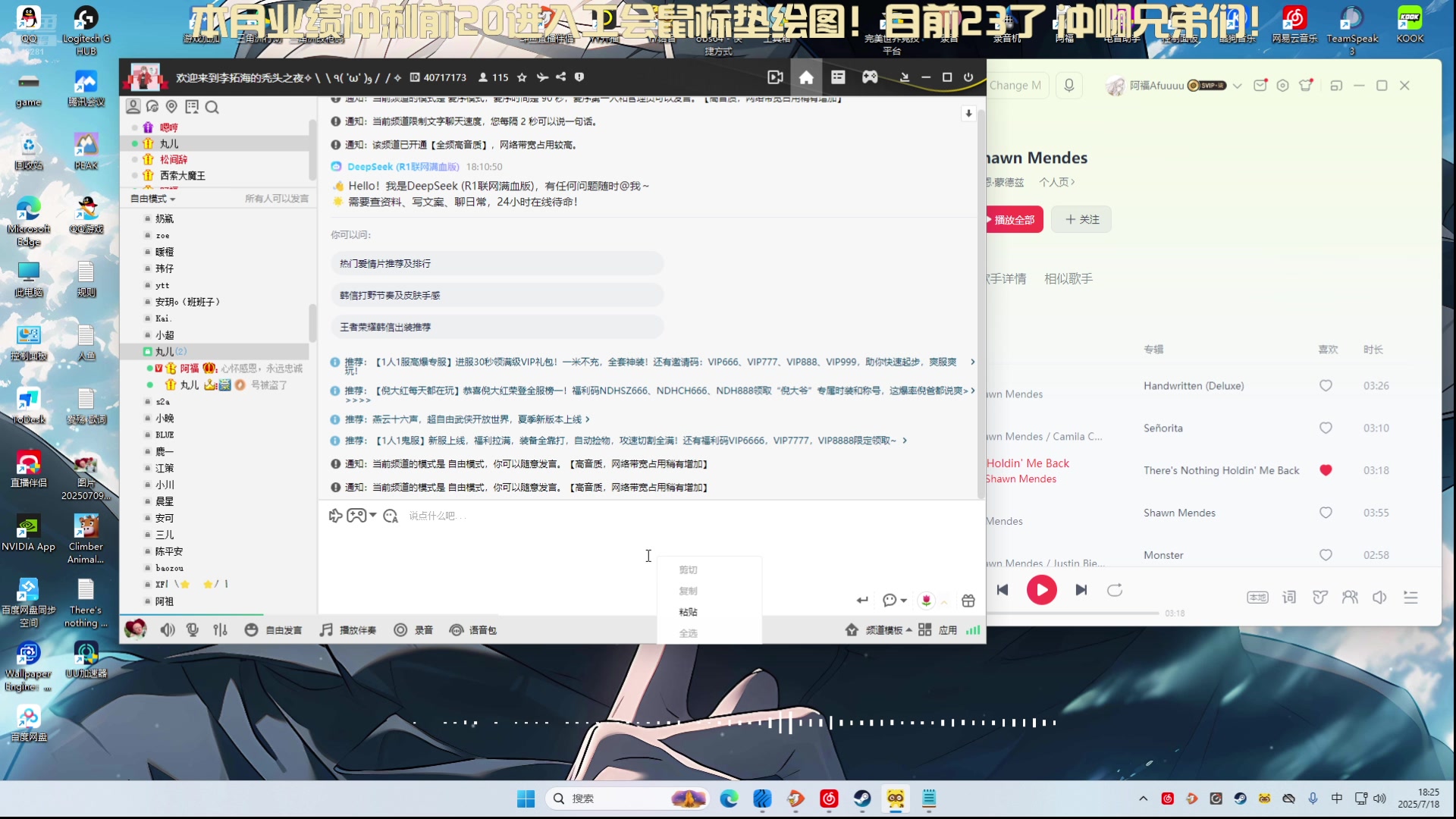Image resolution: width=1456 pixels, height=819 pixels.
Task: Open the location pin icon in member panel
Action: [171, 107]
